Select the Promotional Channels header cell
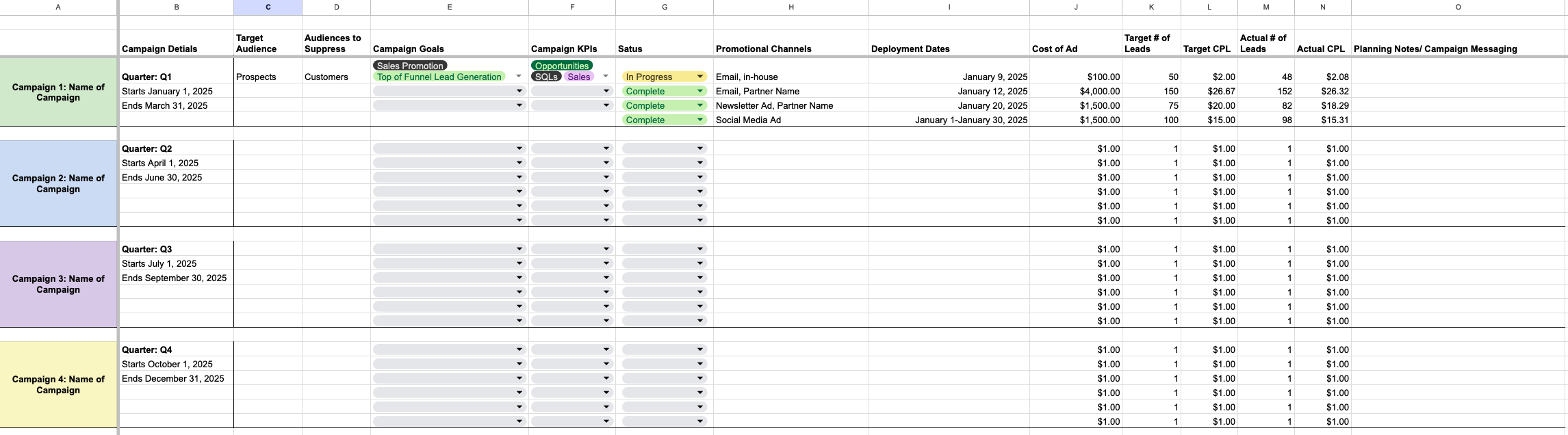This screenshot has height=435, width=1568. pos(791,43)
